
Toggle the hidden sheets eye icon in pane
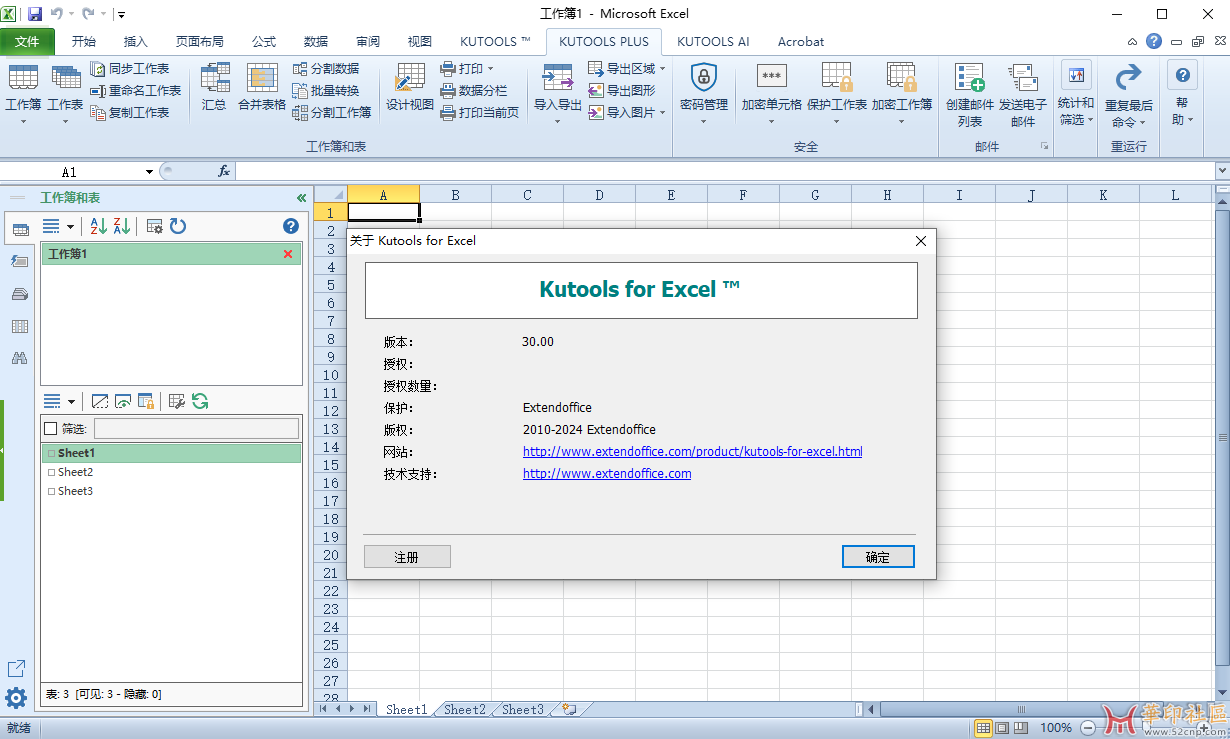pyautogui.click(x=123, y=402)
